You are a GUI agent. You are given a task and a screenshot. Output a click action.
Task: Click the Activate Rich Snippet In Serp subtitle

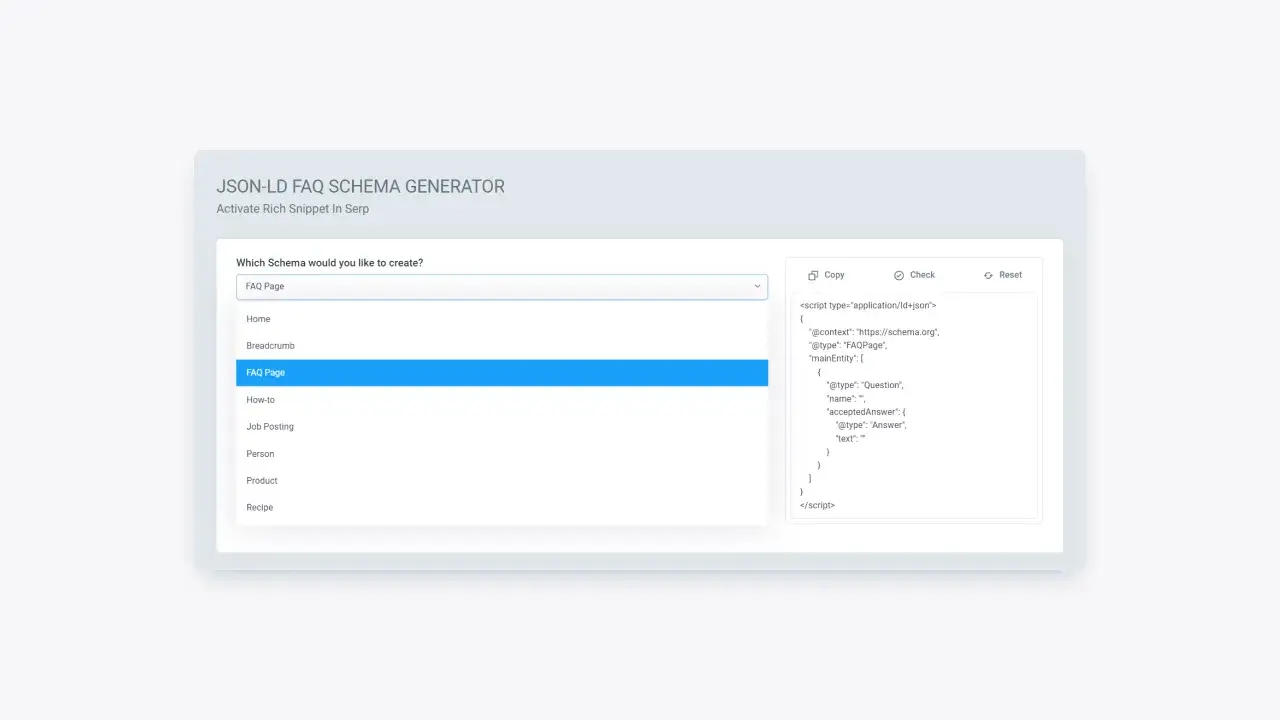click(x=293, y=208)
